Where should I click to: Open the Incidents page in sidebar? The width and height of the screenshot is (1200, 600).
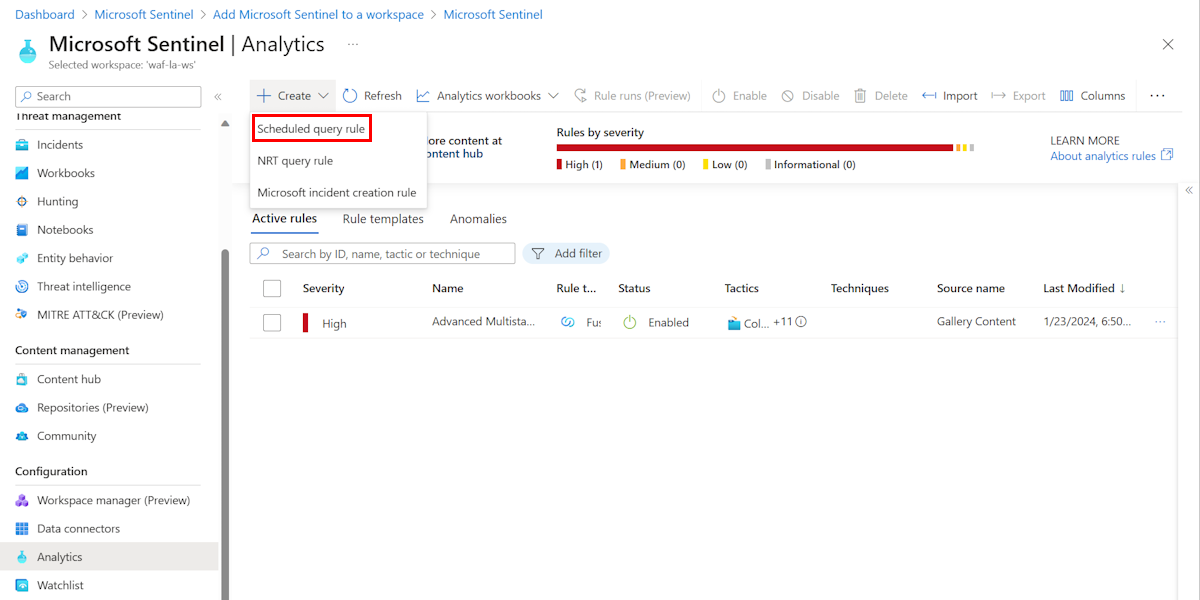[60, 145]
